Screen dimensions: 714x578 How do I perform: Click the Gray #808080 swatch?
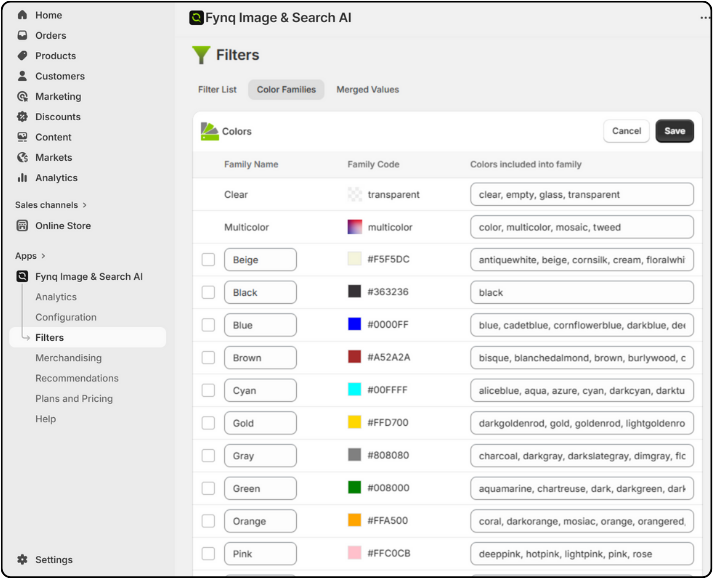tap(355, 455)
